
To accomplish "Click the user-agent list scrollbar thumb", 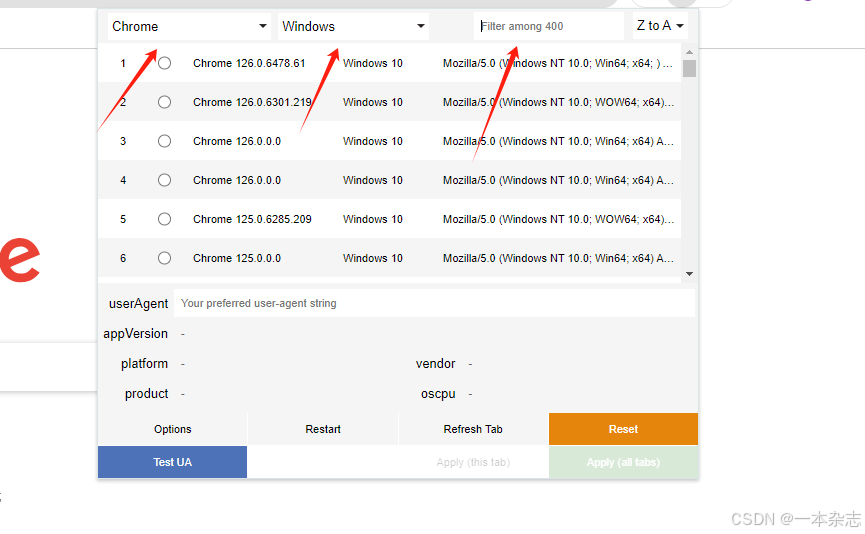I will click(689, 68).
